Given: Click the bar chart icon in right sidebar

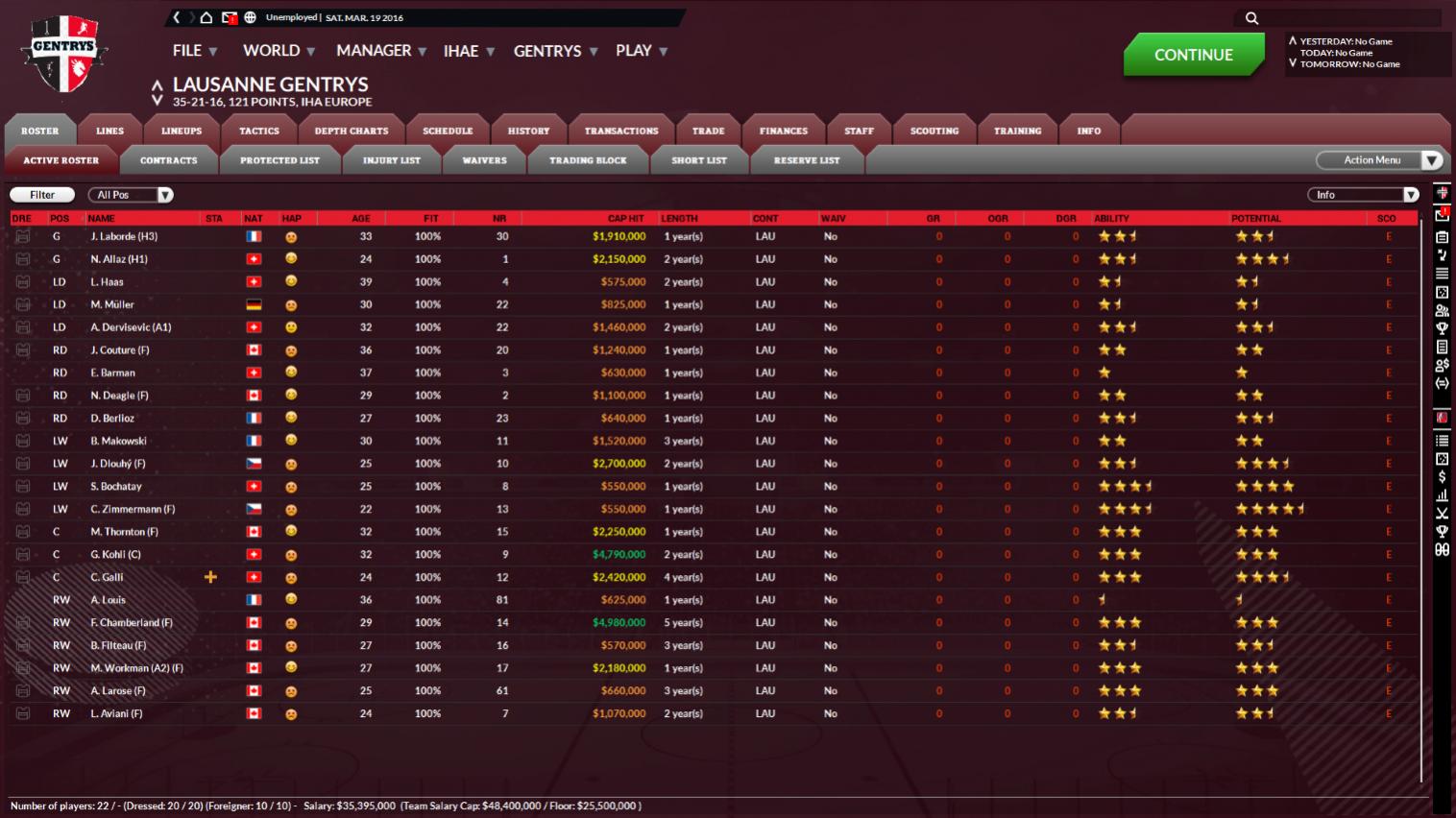Looking at the screenshot, I should tap(1442, 495).
